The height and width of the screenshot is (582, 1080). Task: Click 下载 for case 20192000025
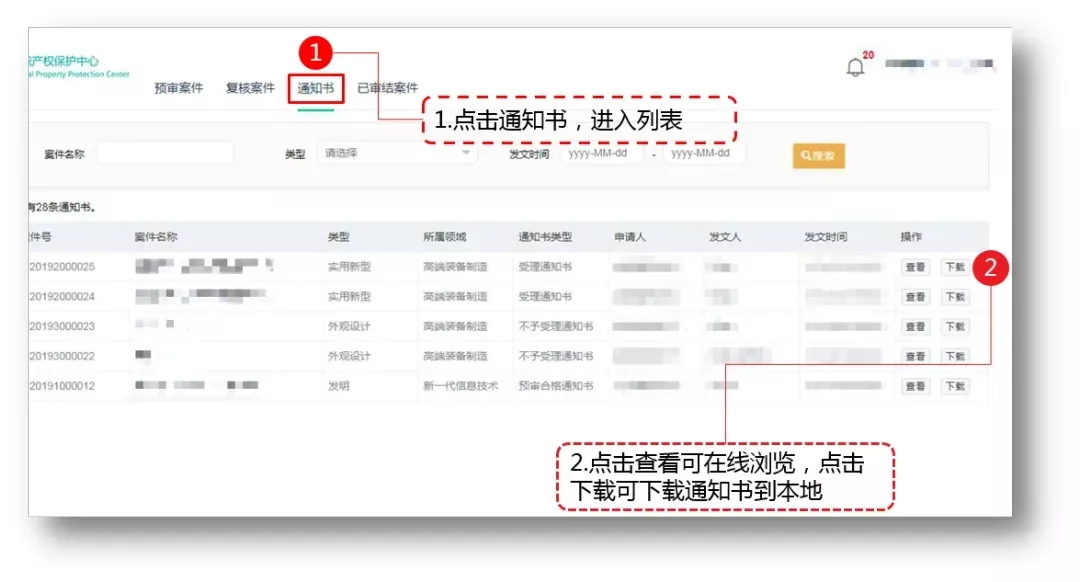[x=953, y=267]
